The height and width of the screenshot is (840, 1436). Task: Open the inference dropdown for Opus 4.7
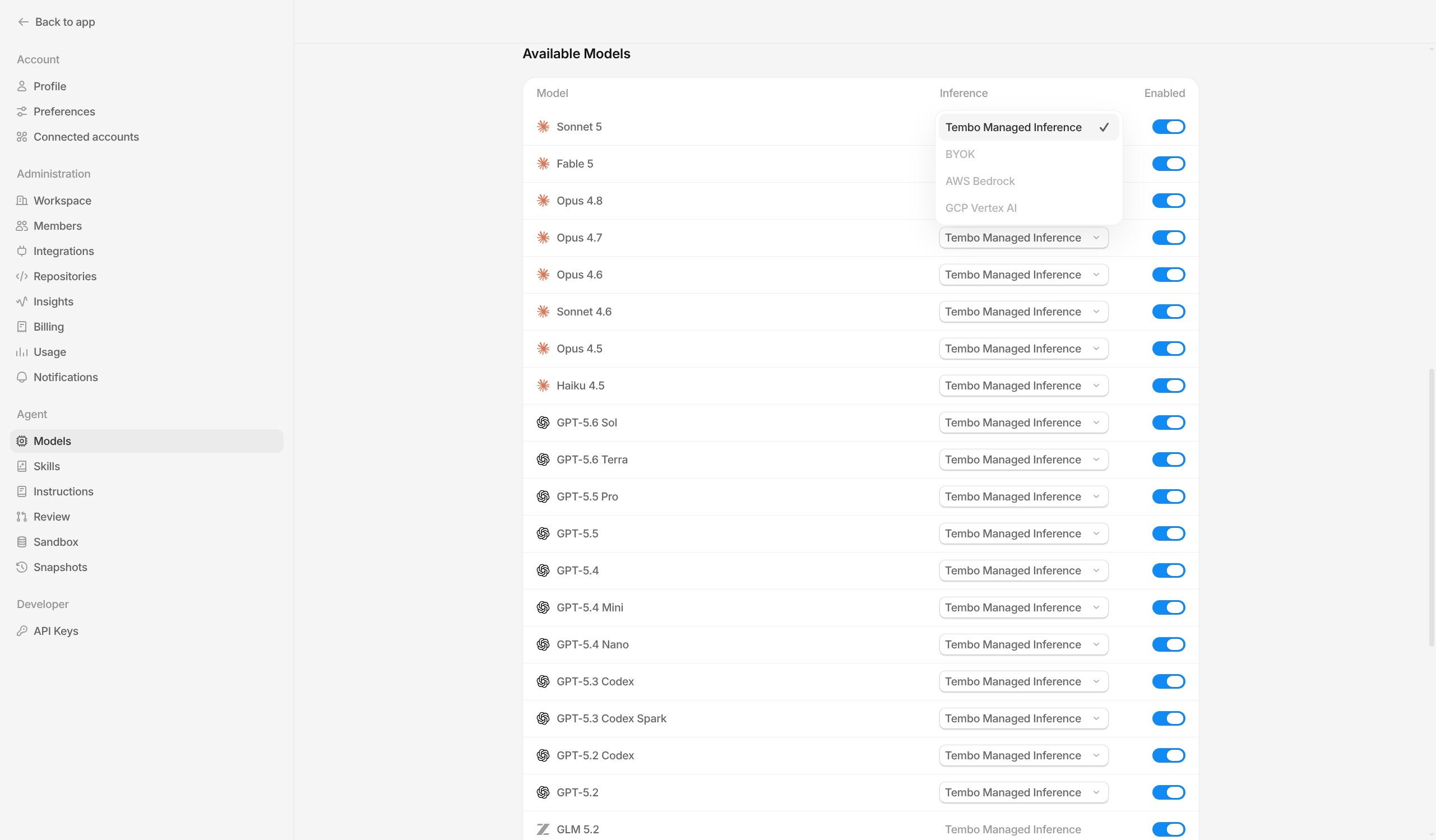click(1023, 238)
